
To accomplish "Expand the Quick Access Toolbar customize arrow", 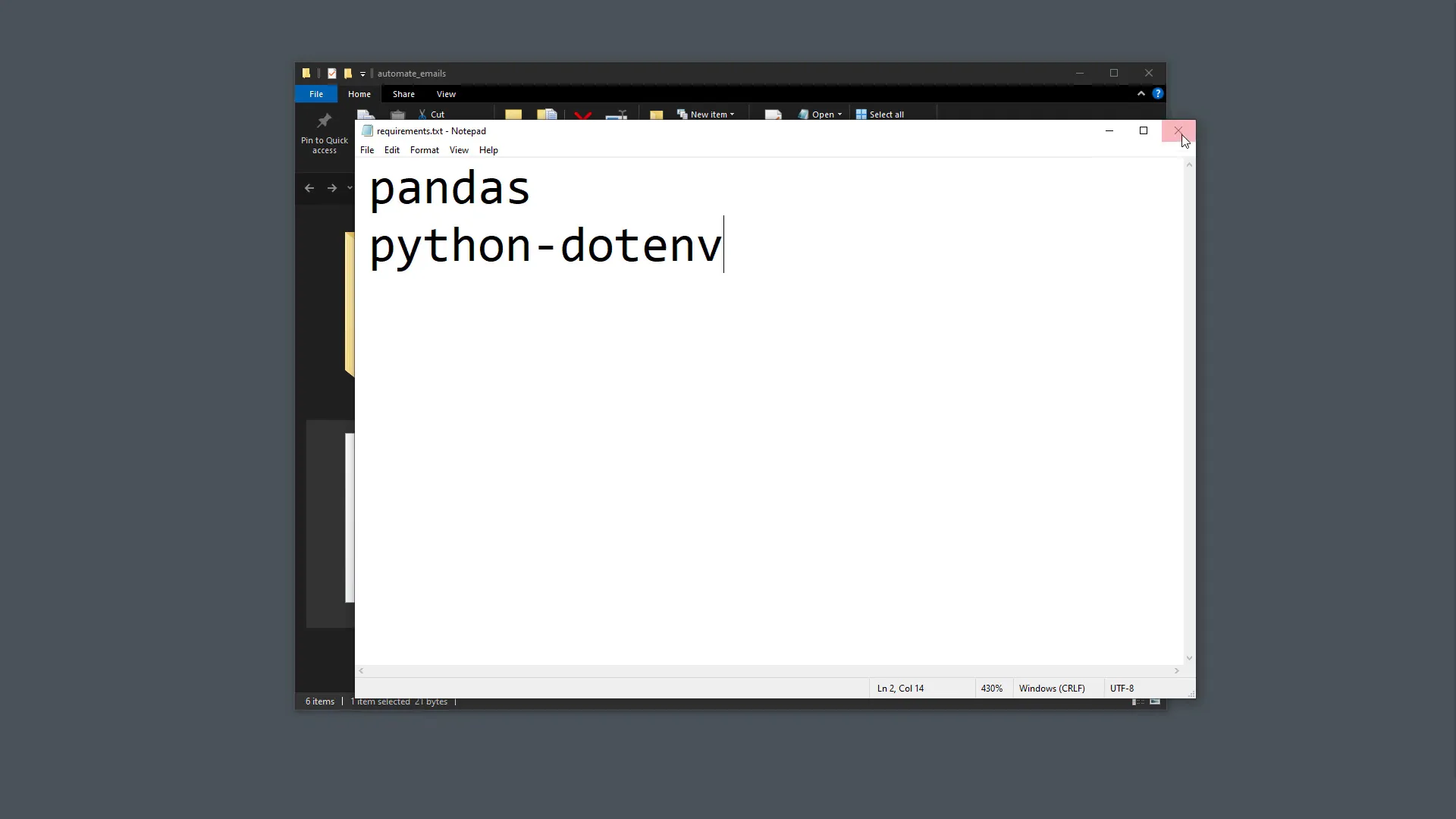I will [362, 74].
